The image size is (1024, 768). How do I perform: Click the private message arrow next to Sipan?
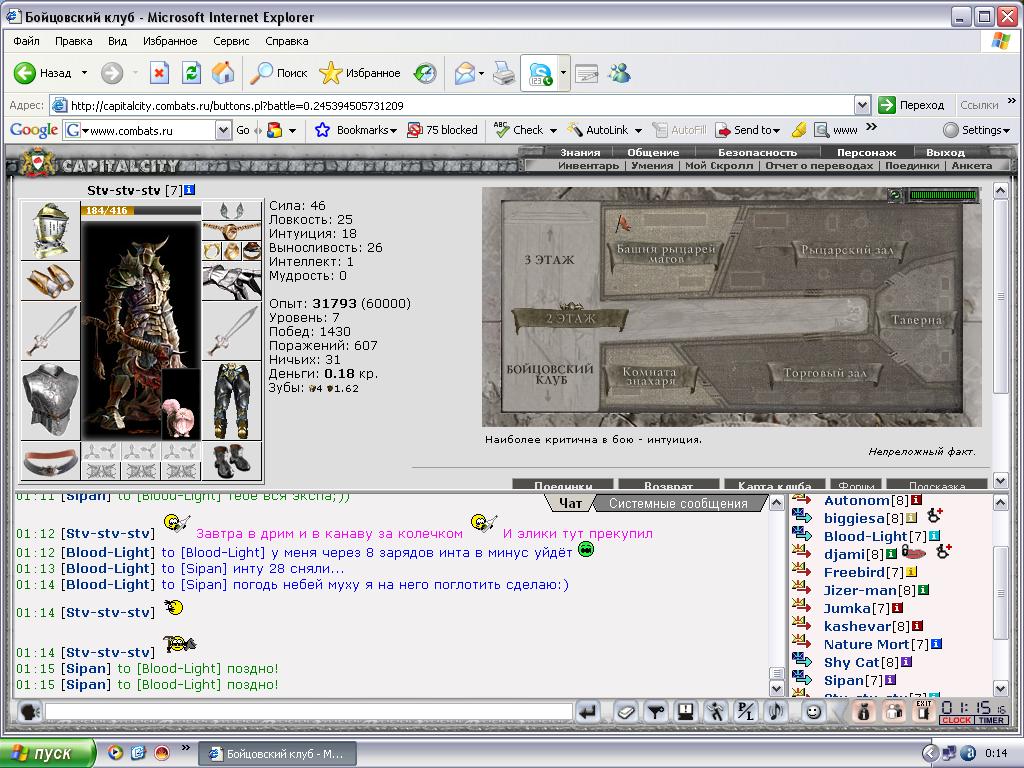(802, 679)
